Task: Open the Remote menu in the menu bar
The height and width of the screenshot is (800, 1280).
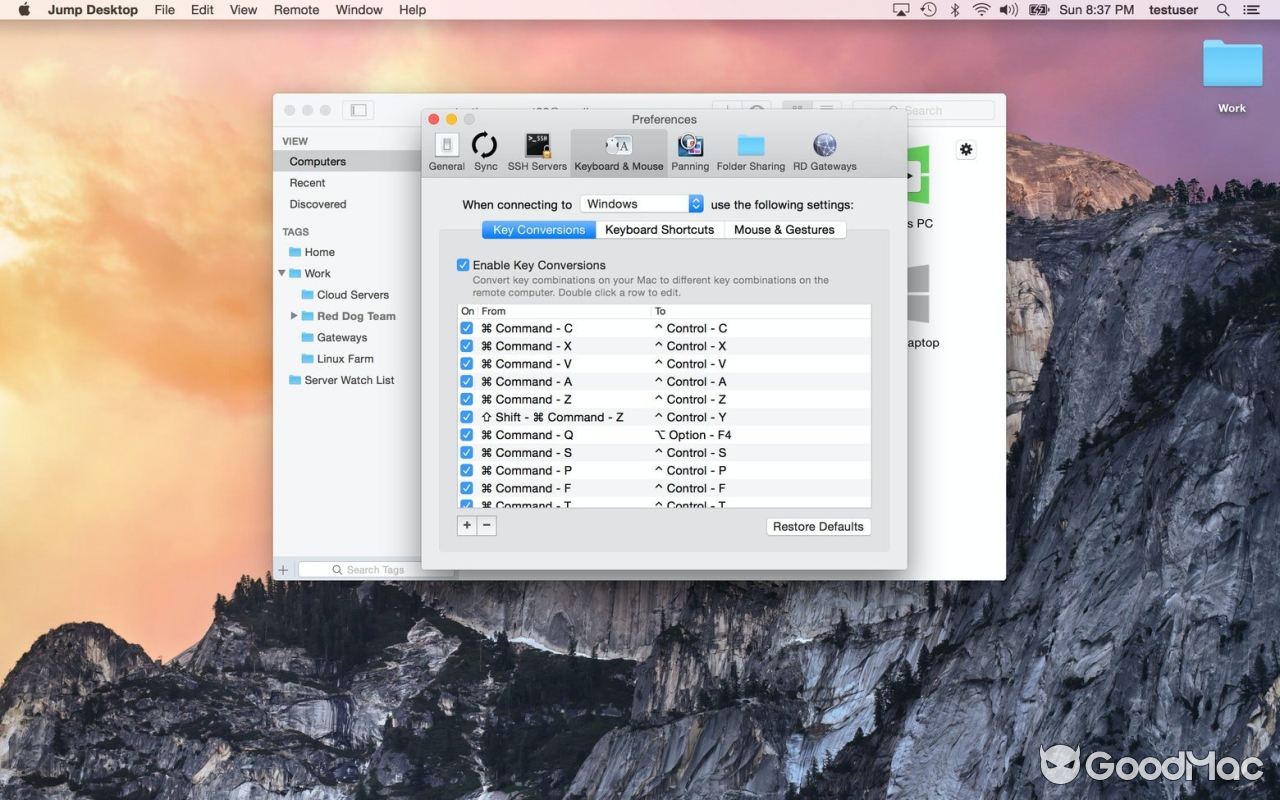Action: [296, 10]
